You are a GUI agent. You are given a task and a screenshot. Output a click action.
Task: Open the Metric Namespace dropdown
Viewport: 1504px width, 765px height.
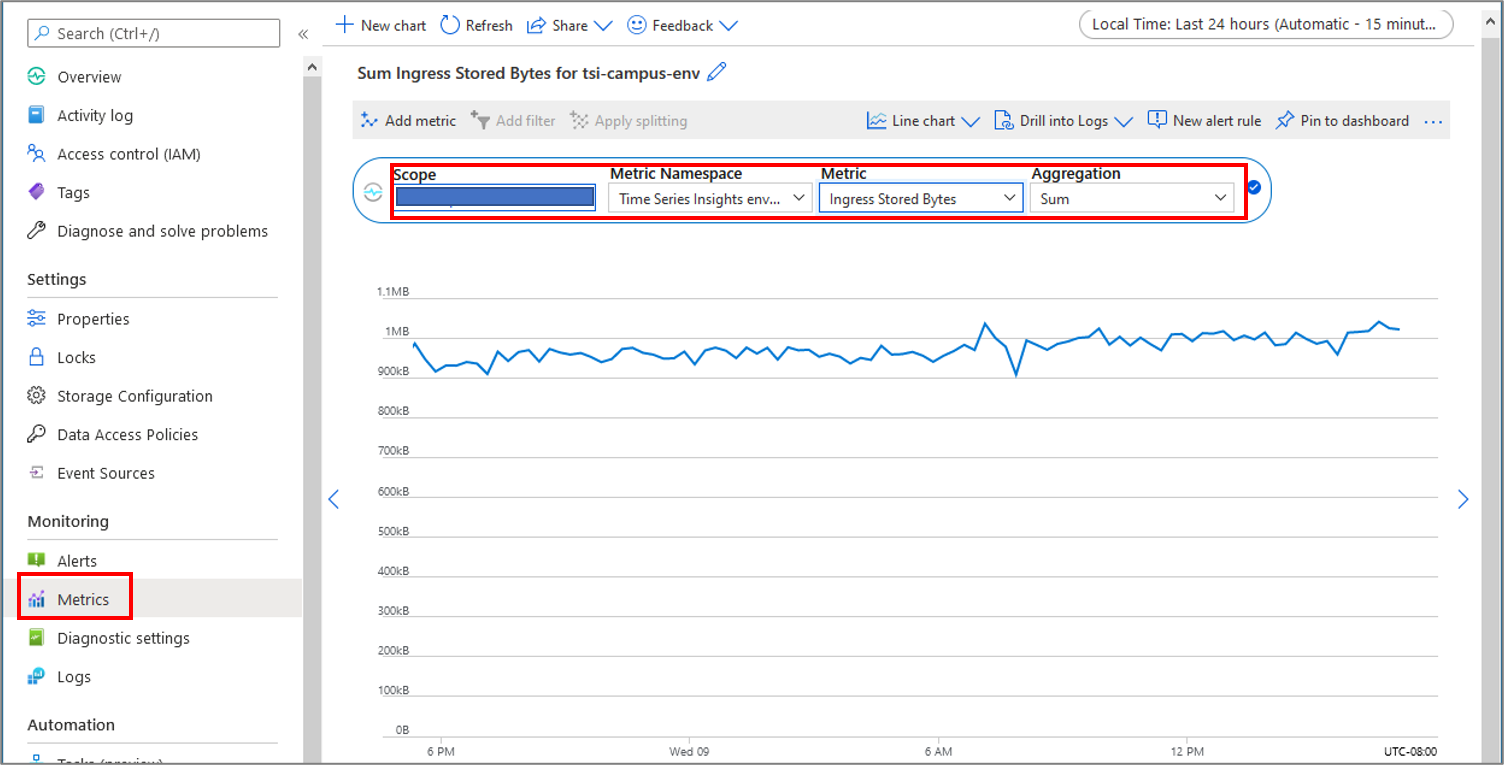(x=710, y=198)
